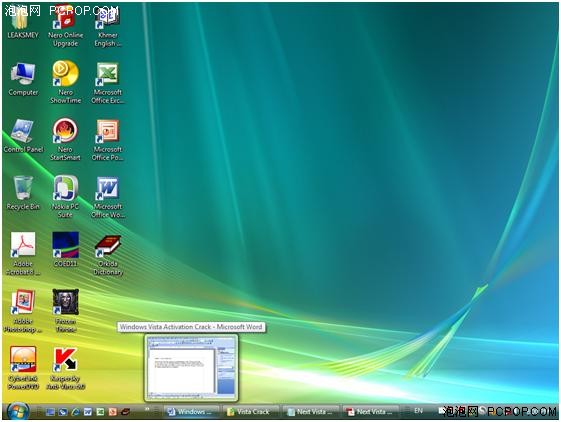Launch PowerPoint from Quick Launch bar

pos(113,412)
